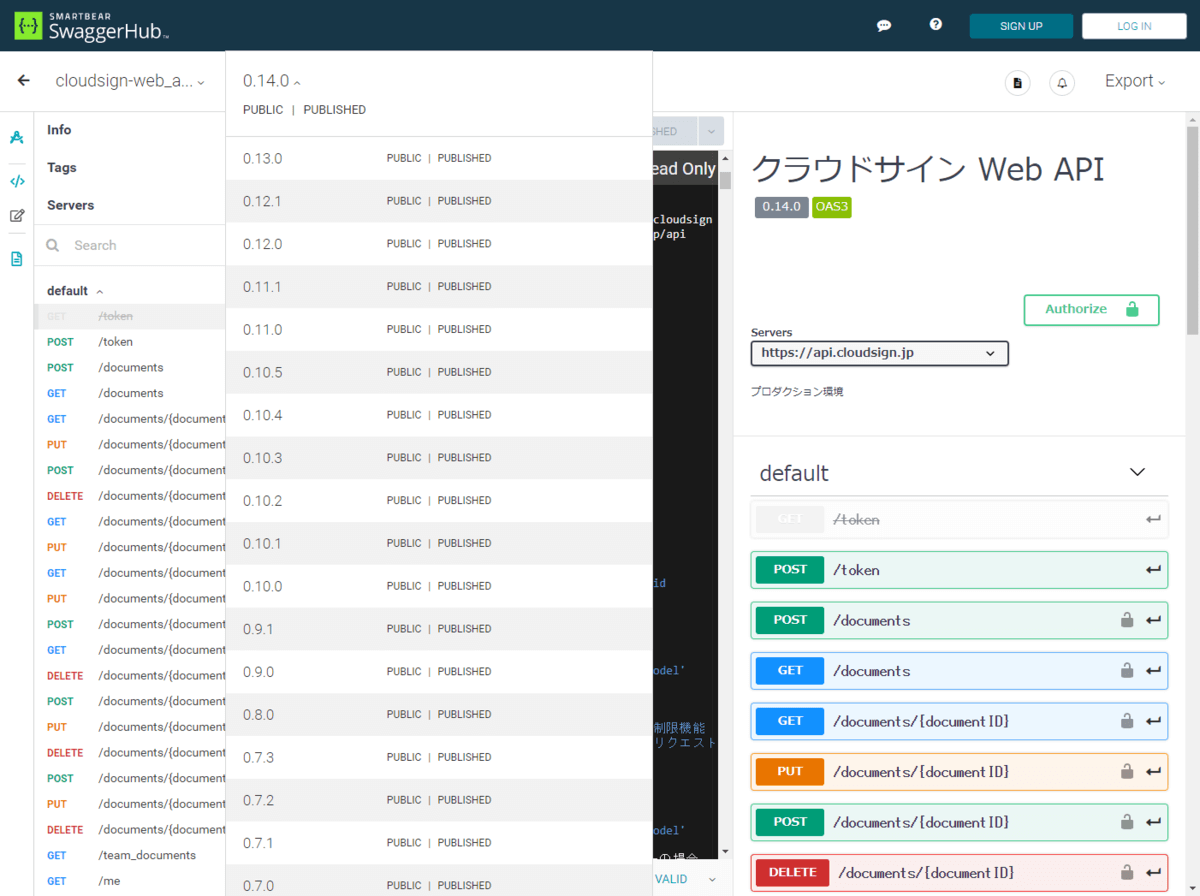Viewport: 1200px width, 896px height.
Task: Collapse the 0.14.0 version dropdown
Action: 272,81
